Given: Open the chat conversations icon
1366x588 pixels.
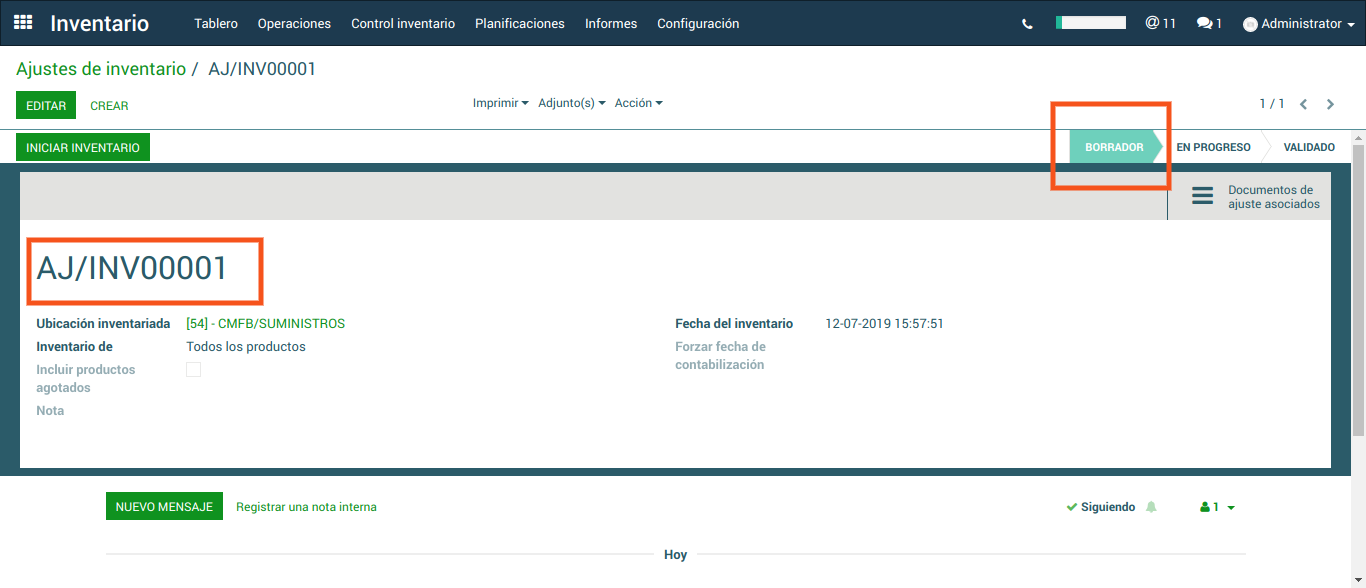Looking at the screenshot, I should coord(1209,23).
